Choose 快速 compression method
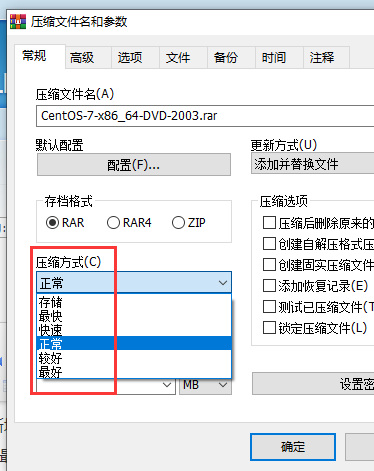The height and width of the screenshot is (471, 374). 134,330
